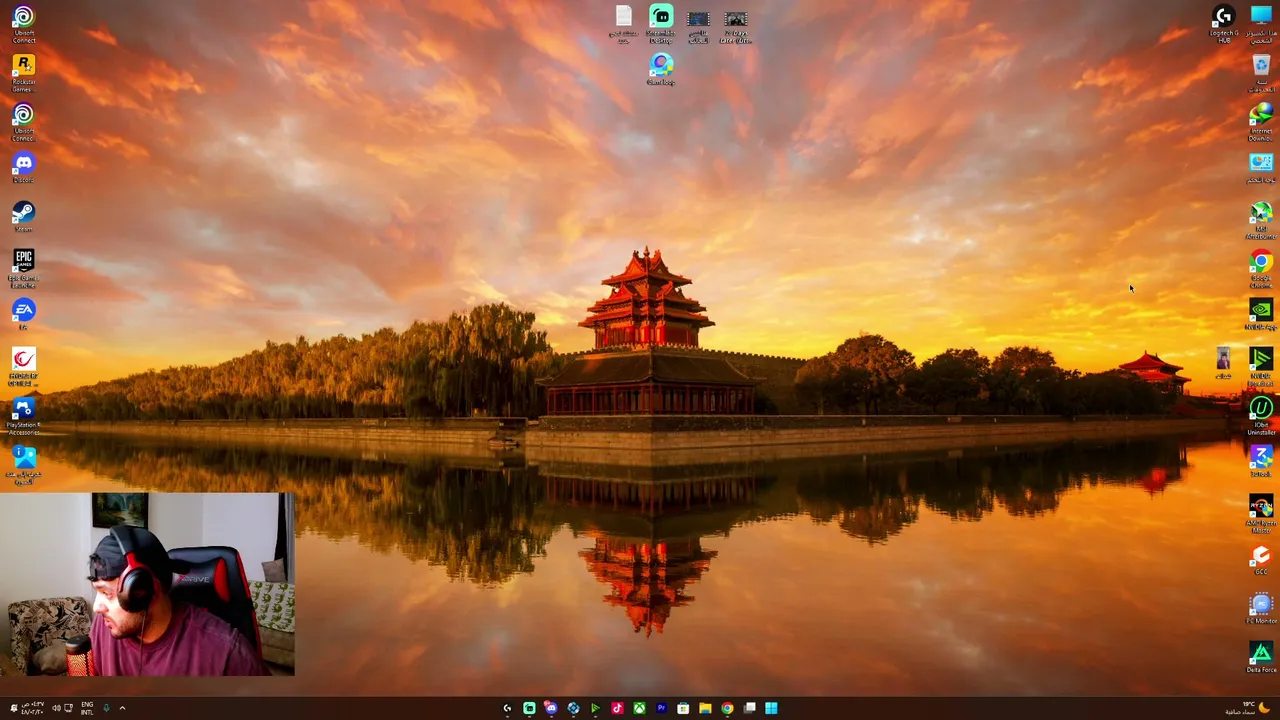Select the AMD Ryzen Master shortcut
Image resolution: width=1280 pixels, height=720 pixels.
[1261, 514]
